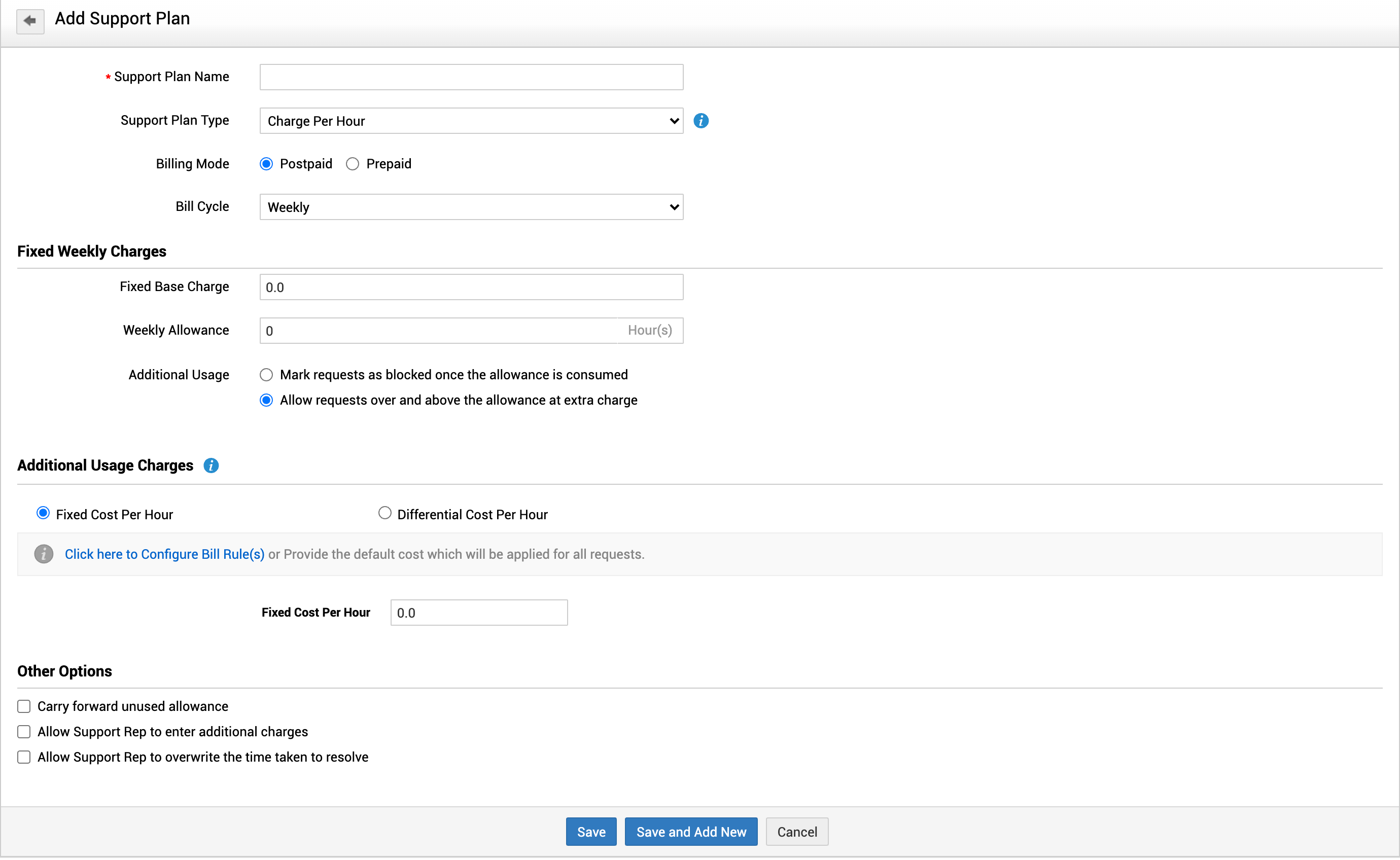Open Click here to Configure Bill Rule(s) link
1400x860 pixels.
[x=164, y=555]
